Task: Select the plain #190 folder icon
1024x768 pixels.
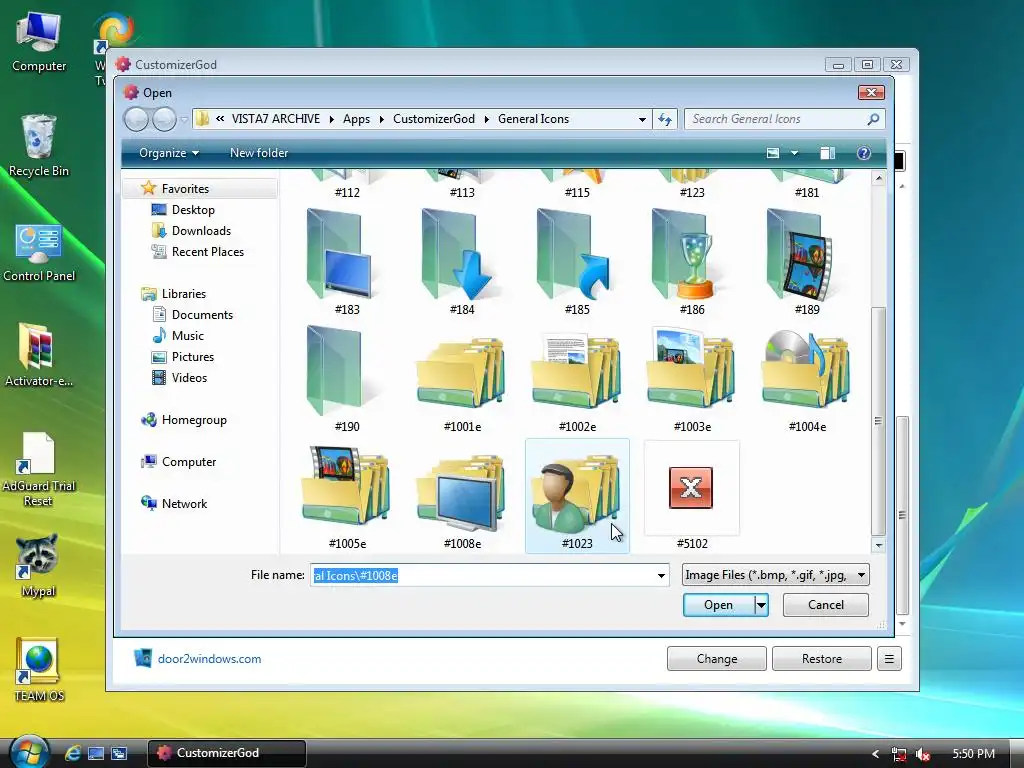Action: coord(346,379)
